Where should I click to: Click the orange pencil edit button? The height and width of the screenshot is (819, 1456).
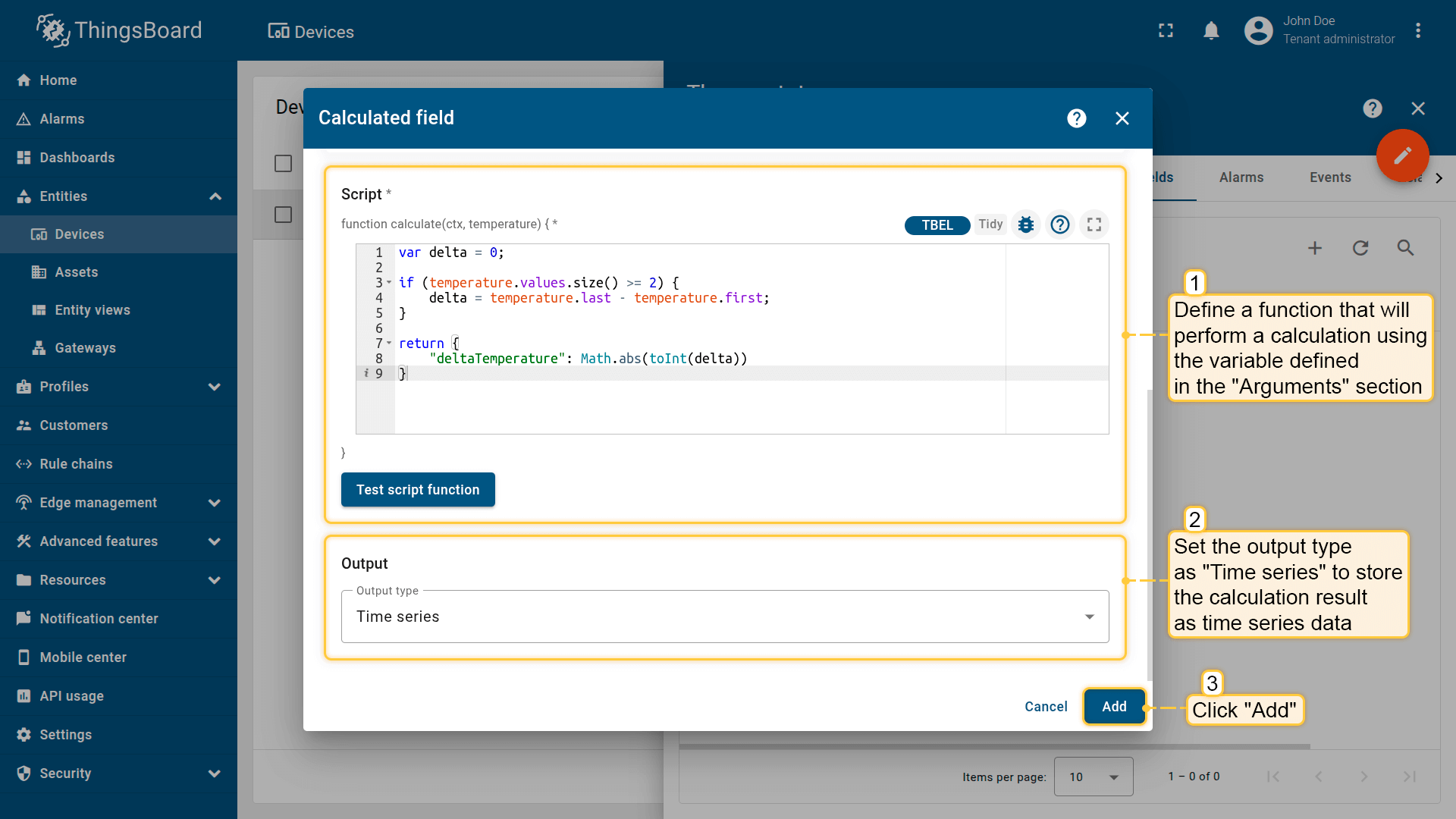coord(1402,155)
